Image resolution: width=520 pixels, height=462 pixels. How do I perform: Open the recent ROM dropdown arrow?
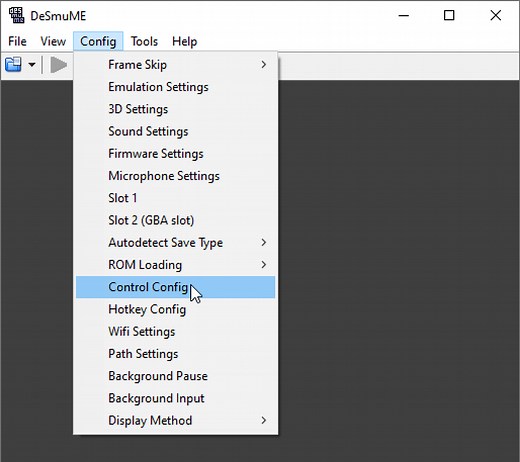click(x=32, y=64)
